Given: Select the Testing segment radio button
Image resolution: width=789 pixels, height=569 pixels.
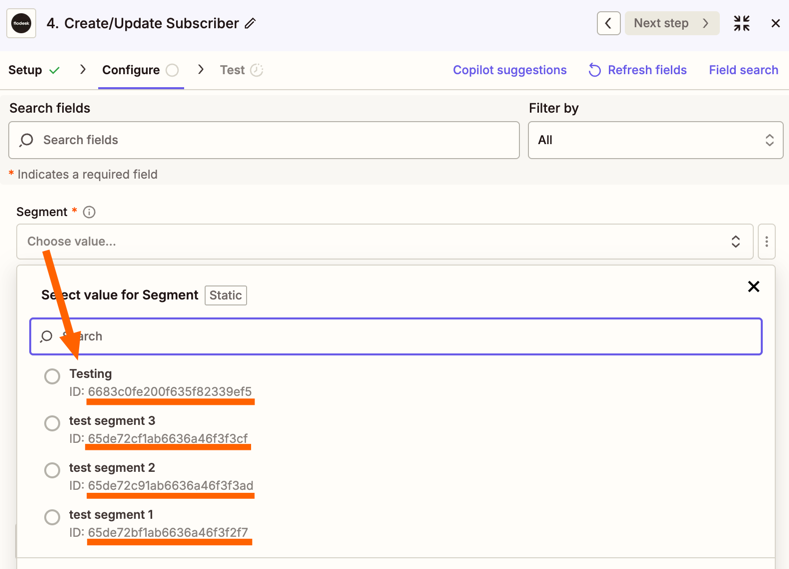Looking at the screenshot, I should tap(52, 377).
